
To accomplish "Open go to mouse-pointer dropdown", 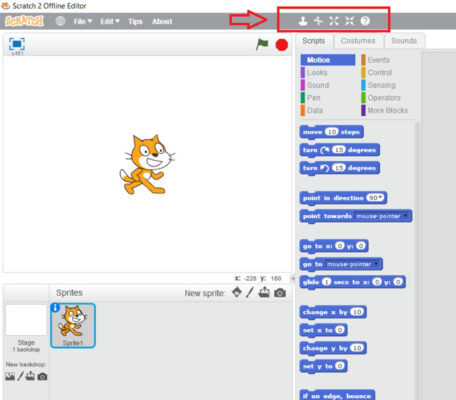I will [353, 264].
